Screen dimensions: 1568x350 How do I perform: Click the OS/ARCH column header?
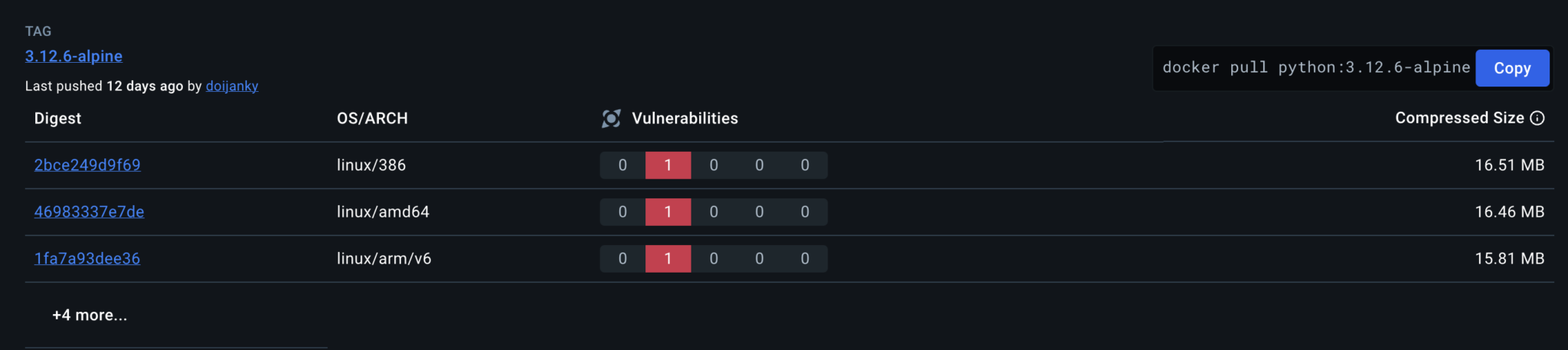(372, 119)
